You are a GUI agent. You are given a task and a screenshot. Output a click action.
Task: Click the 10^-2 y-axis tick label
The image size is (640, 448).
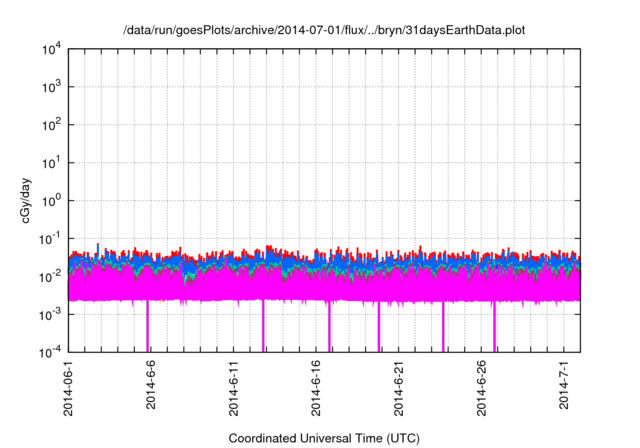click(50, 277)
